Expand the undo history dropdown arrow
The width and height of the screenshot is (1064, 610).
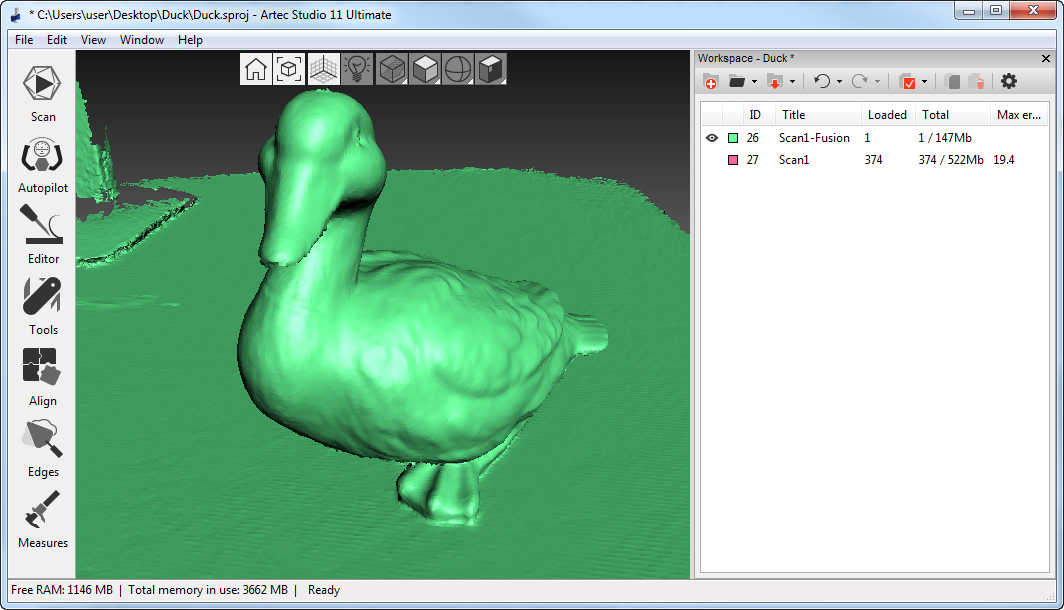tap(839, 82)
